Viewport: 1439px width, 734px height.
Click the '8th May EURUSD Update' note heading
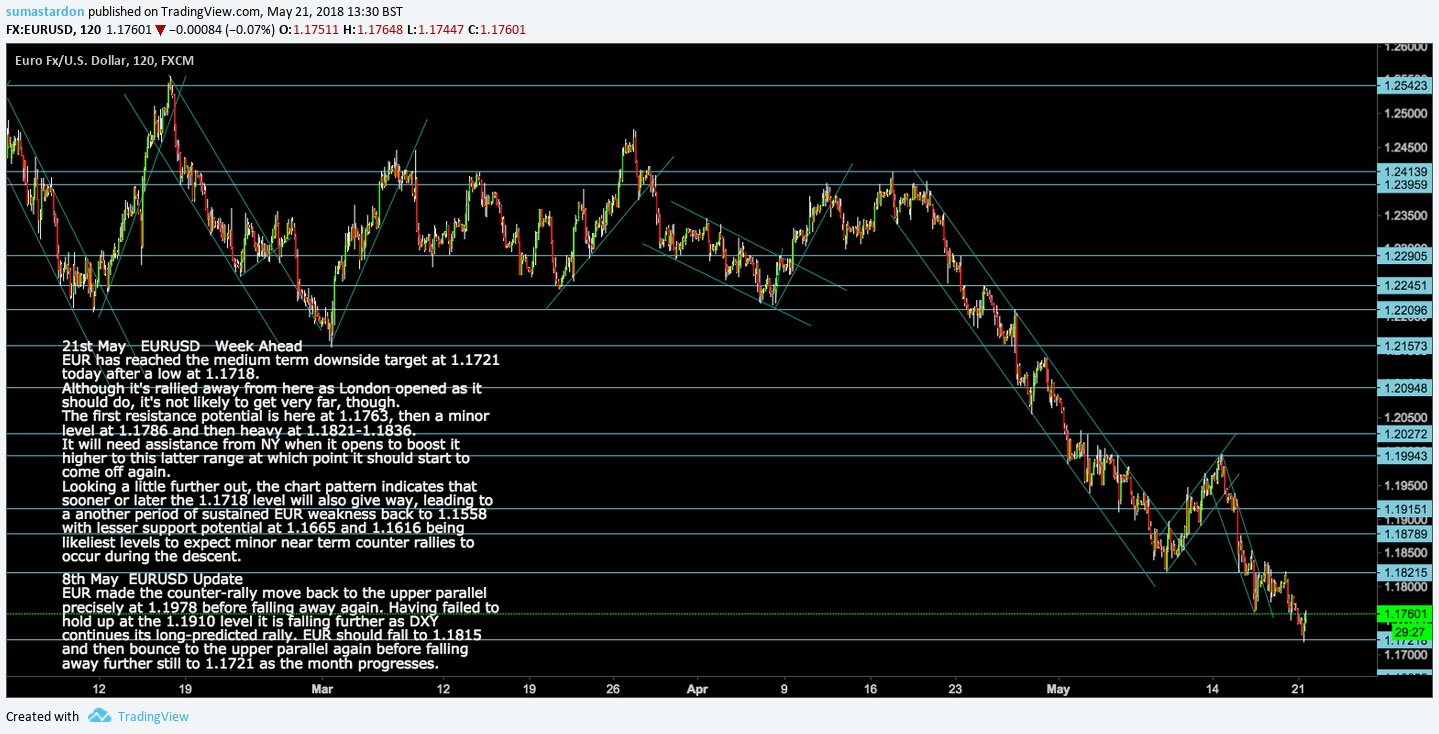coord(152,578)
